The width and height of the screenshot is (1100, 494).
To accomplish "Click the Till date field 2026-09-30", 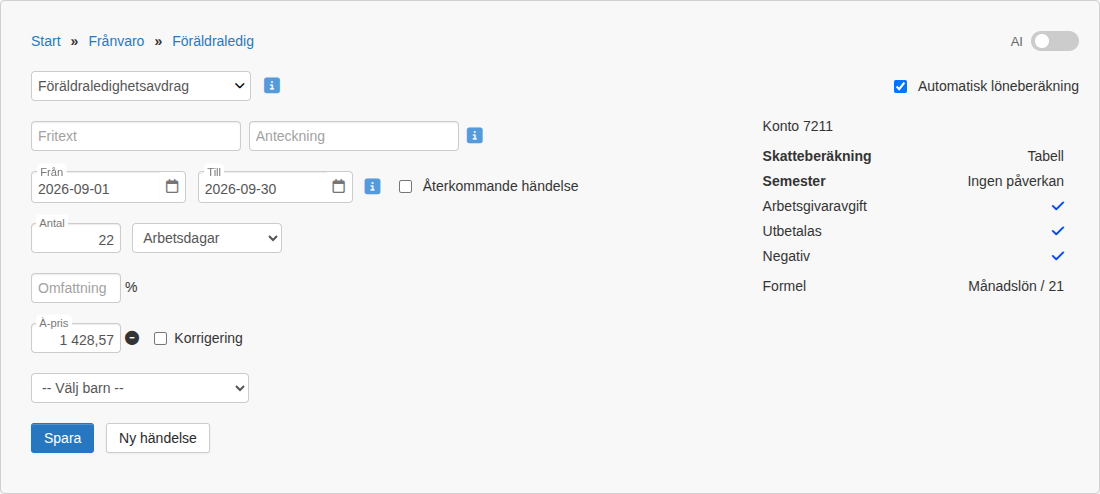I will click(x=276, y=187).
